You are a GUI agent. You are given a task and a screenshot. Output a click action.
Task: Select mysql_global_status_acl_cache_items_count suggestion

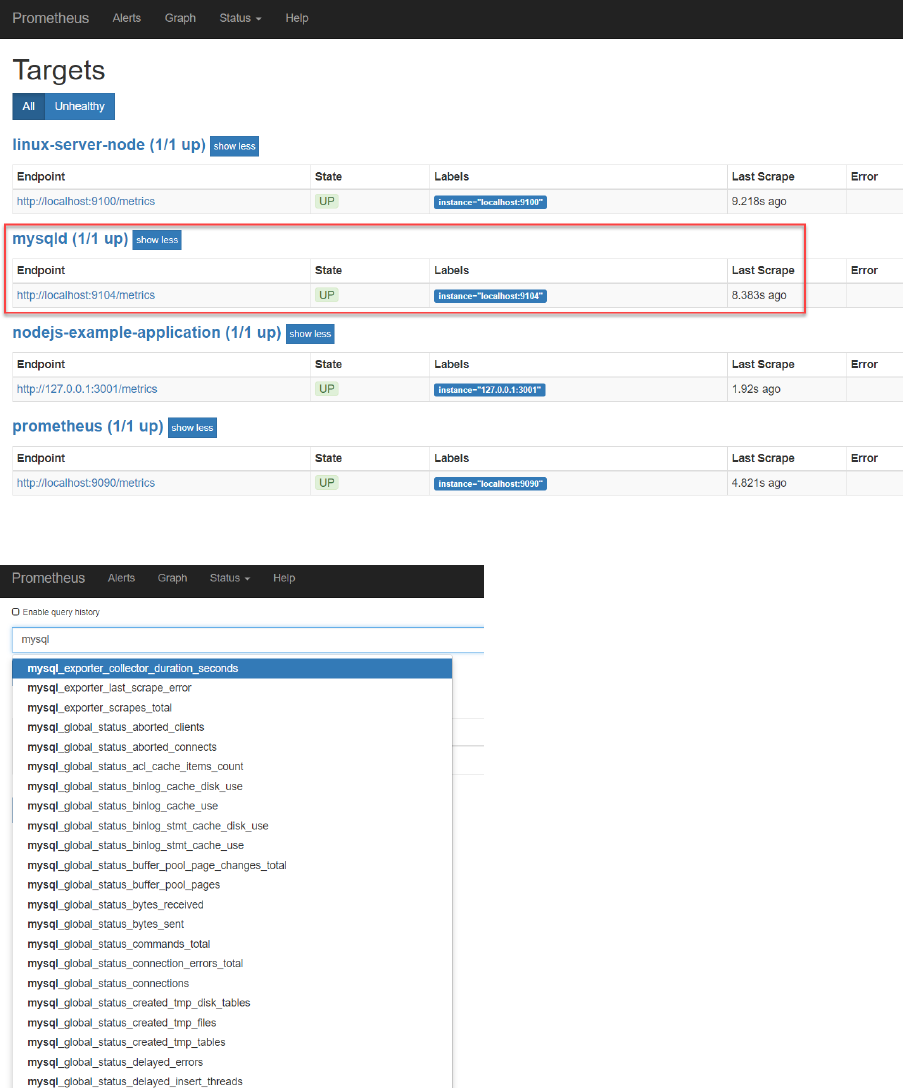tap(233, 767)
